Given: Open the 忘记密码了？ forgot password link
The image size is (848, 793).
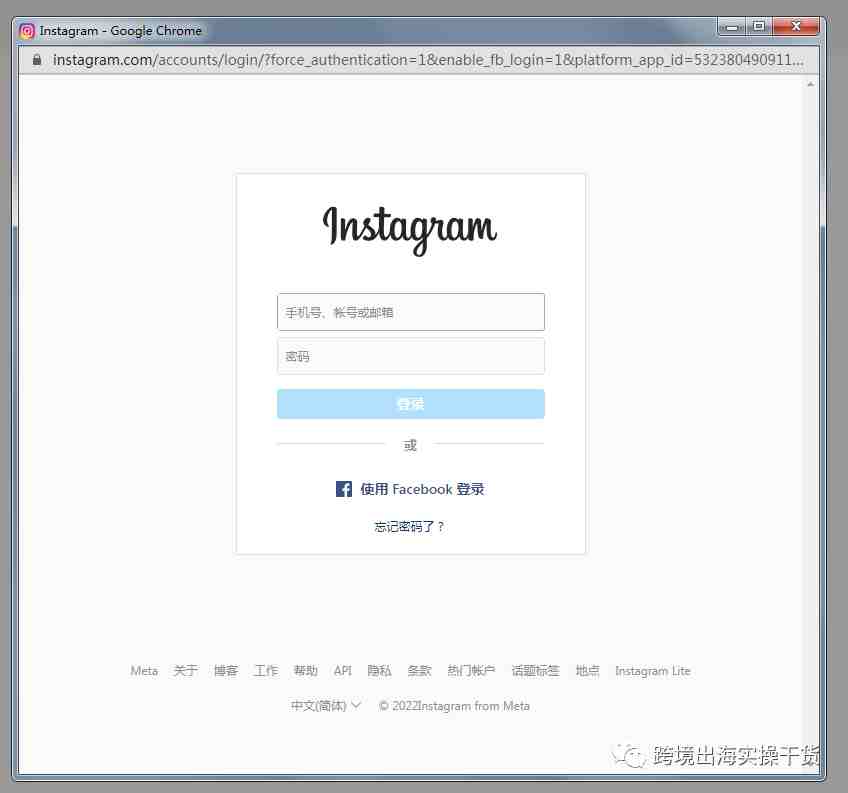Looking at the screenshot, I should 409,526.
